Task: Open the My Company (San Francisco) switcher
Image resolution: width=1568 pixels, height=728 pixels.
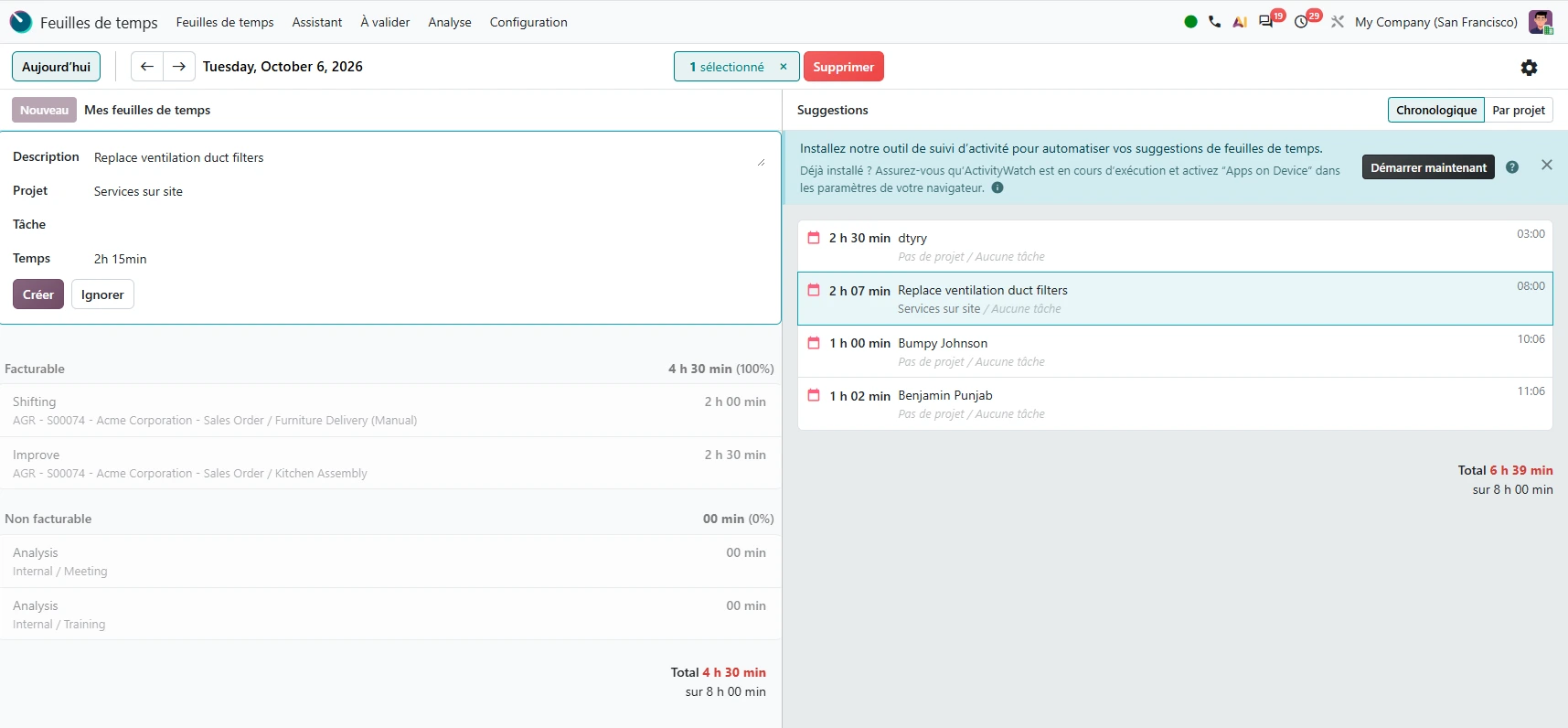Action: pyautogui.click(x=1436, y=22)
